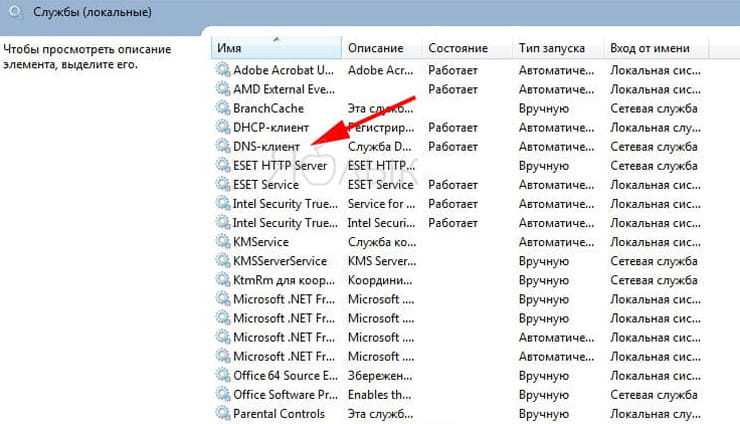Click the Регистрир... description of DHCP-клиент
This screenshot has width=740, height=424.
coord(381,127)
